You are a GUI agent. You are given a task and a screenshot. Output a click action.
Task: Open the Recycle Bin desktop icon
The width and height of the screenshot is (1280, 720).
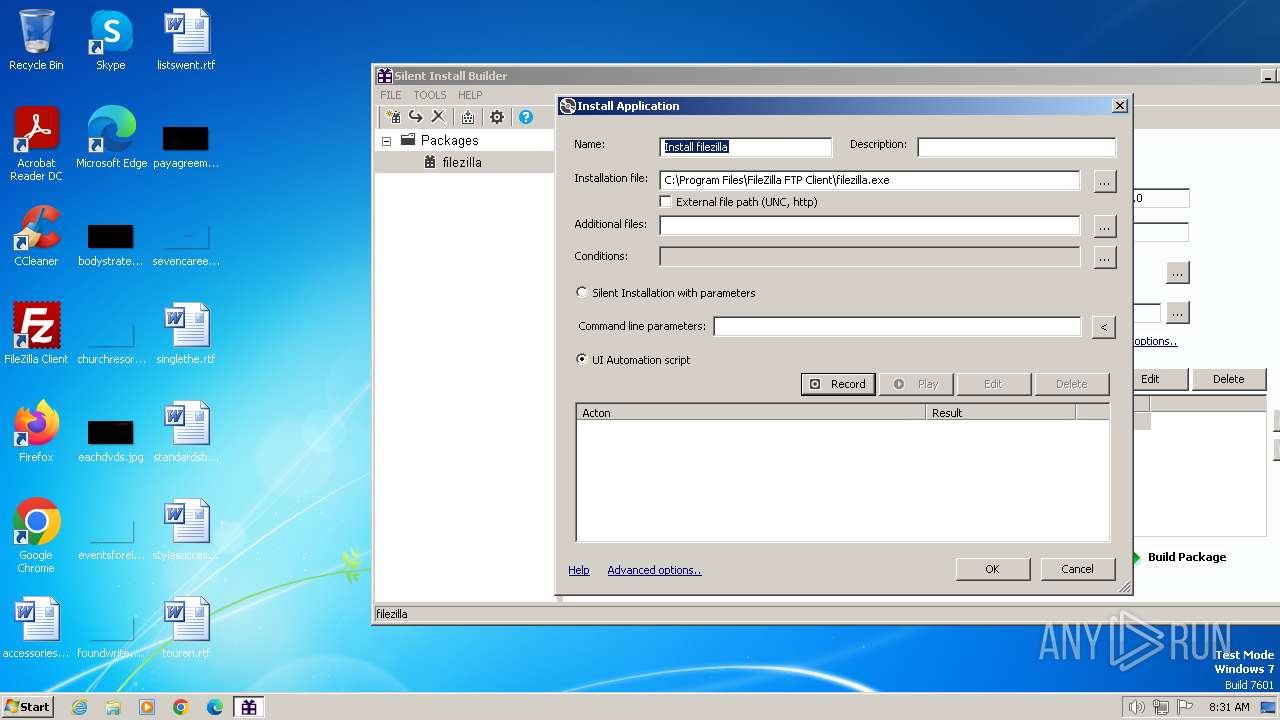point(36,40)
